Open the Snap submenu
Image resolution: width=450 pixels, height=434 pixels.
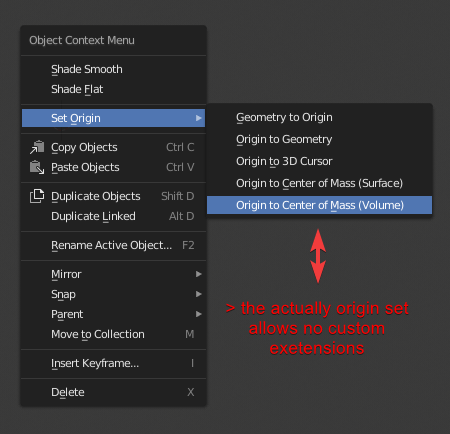coord(113,294)
